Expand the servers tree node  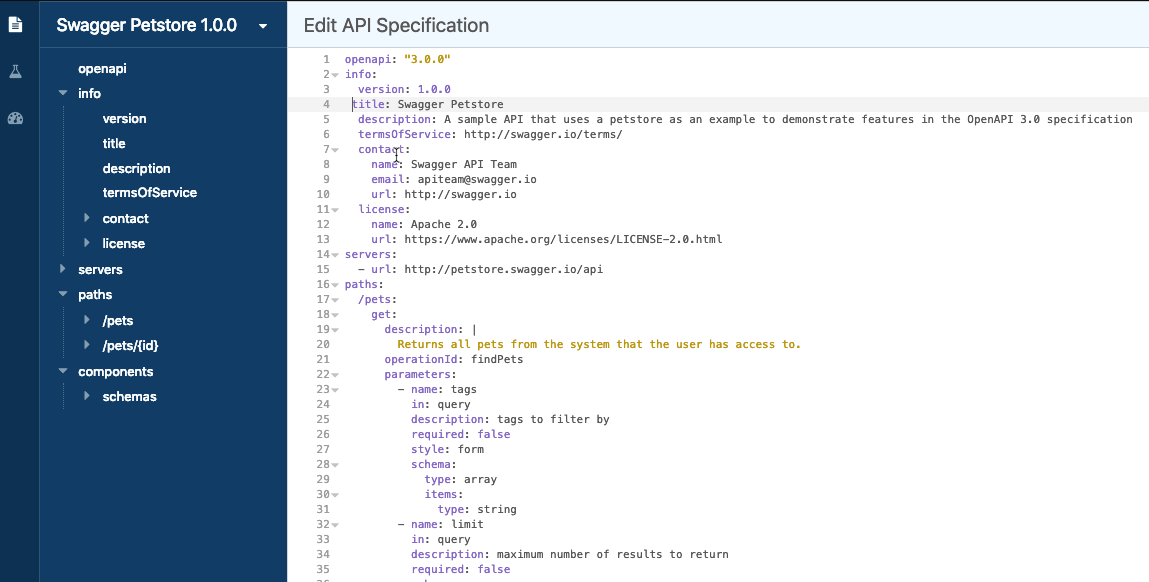63,269
